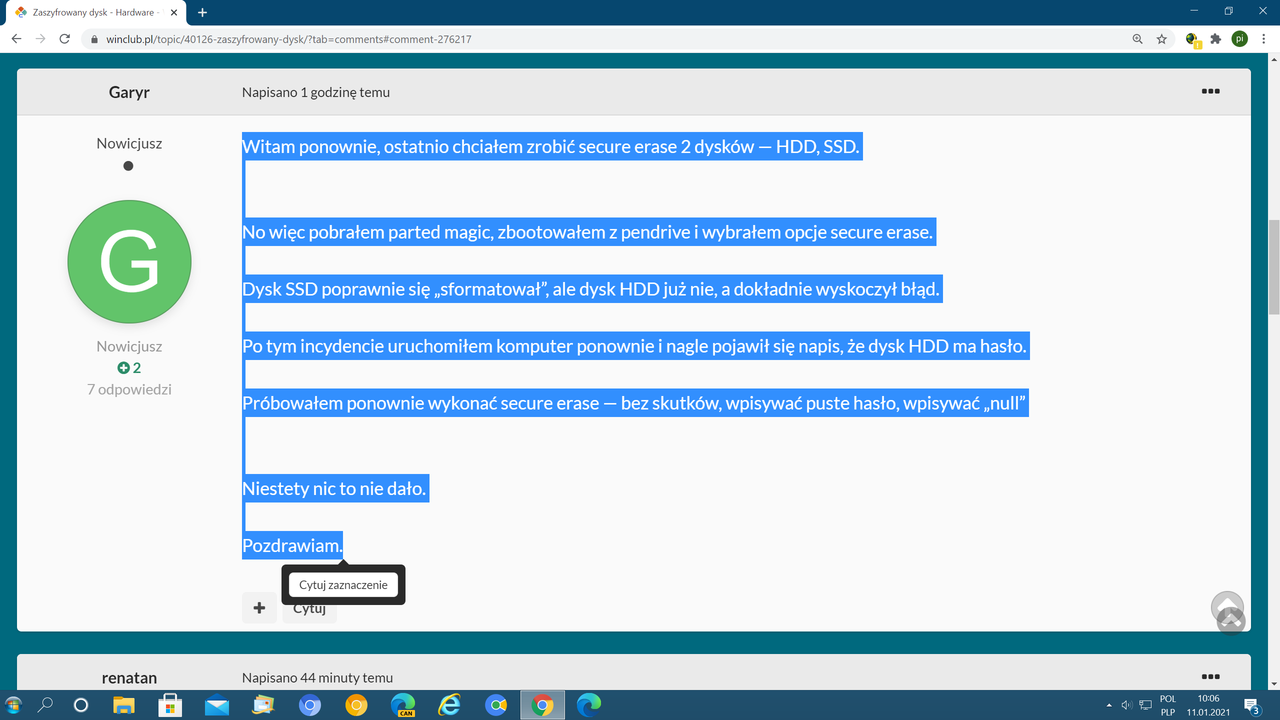Open Microsoft Edge from taskbar
The height and width of the screenshot is (720, 1280).
[x=589, y=705]
